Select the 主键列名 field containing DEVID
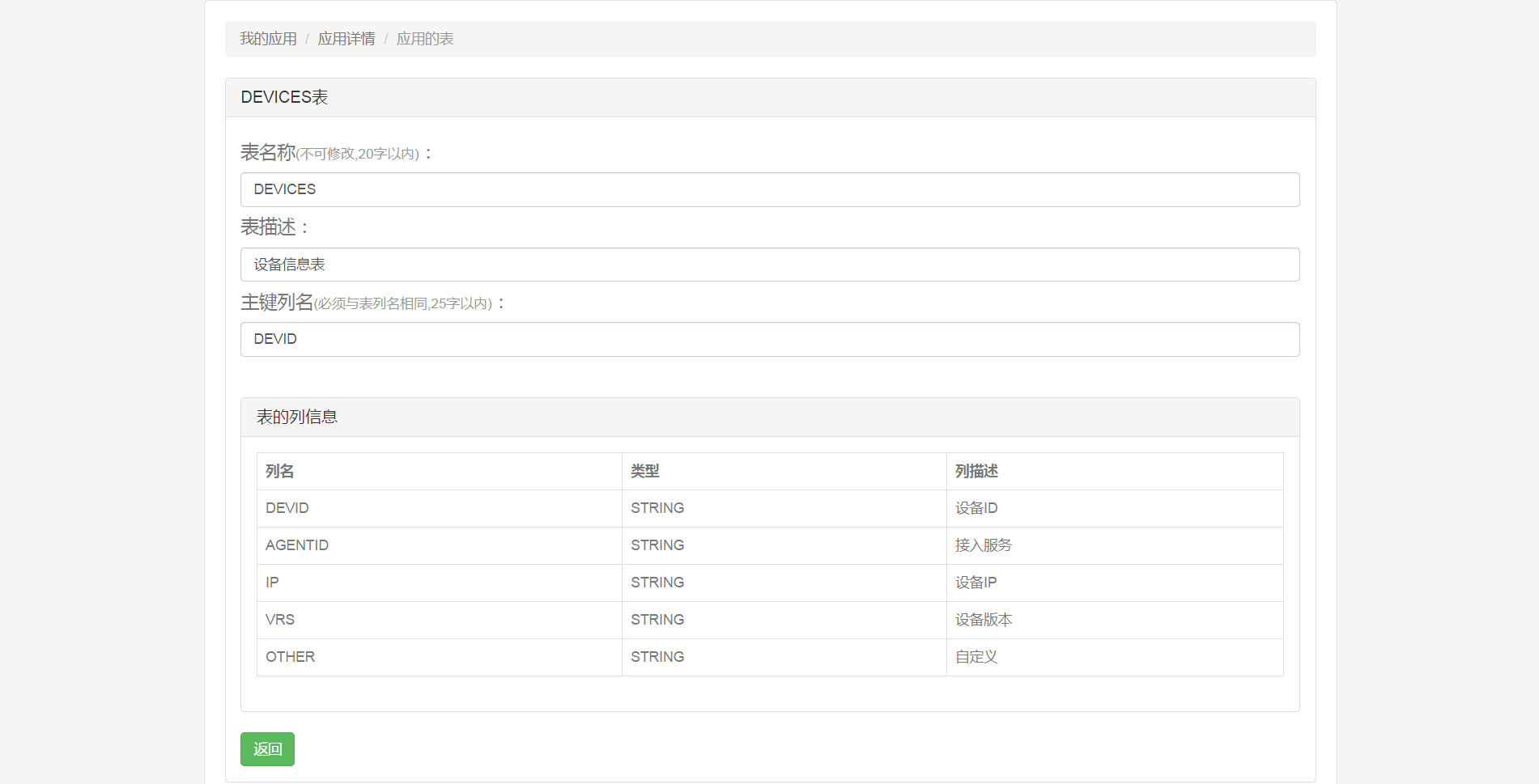The width and height of the screenshot is (1539, 784). (x=769, y=340)
